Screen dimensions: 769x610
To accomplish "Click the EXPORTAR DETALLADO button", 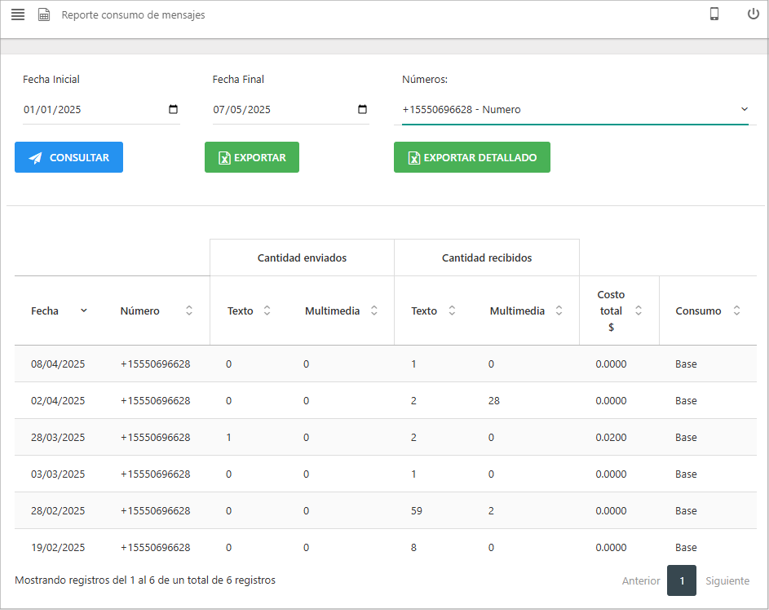I will click(471, 157).
